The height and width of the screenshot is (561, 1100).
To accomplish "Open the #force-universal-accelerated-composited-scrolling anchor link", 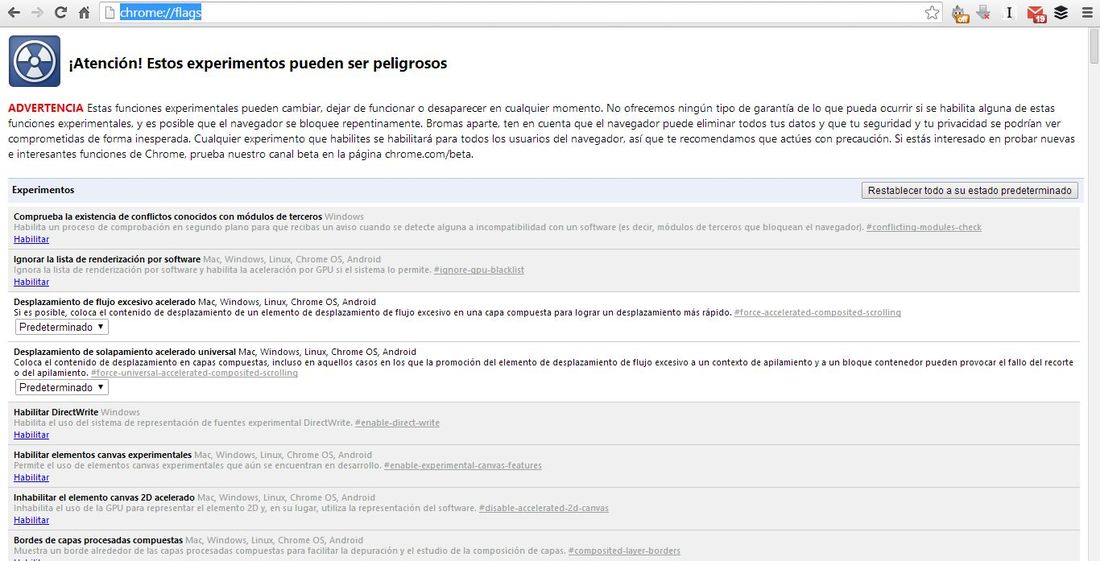I will coord(194,373).
